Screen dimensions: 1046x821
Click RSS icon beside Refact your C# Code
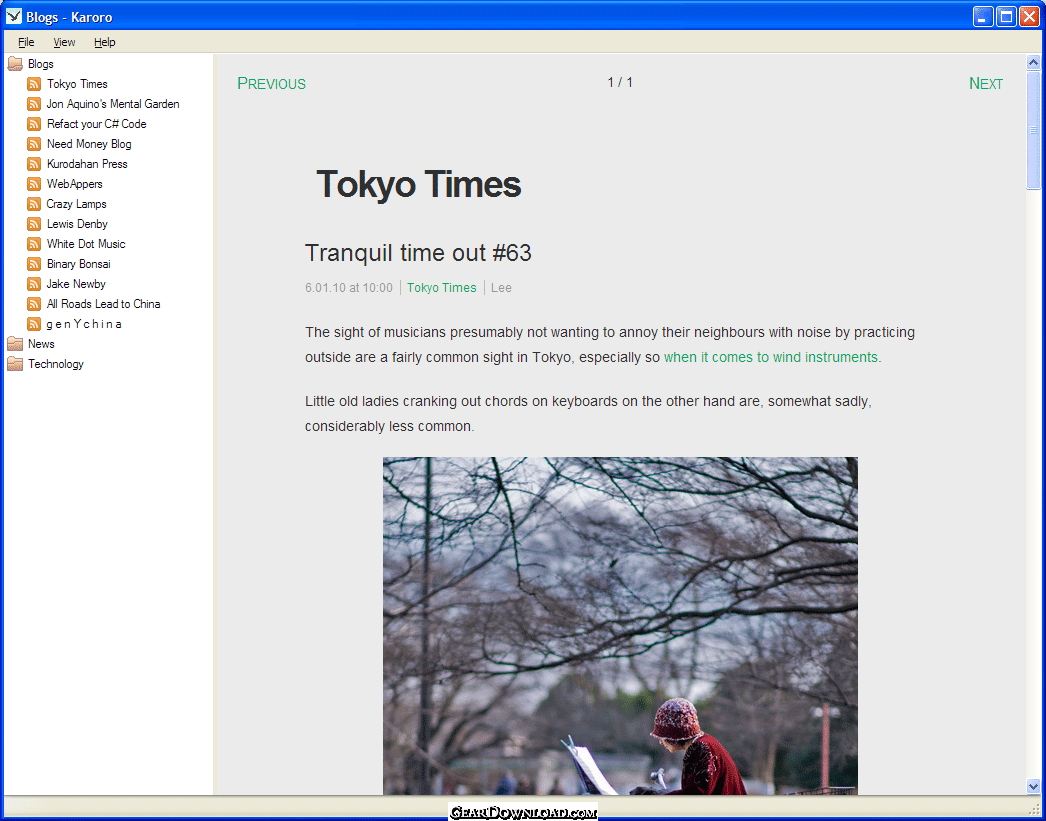34,124
